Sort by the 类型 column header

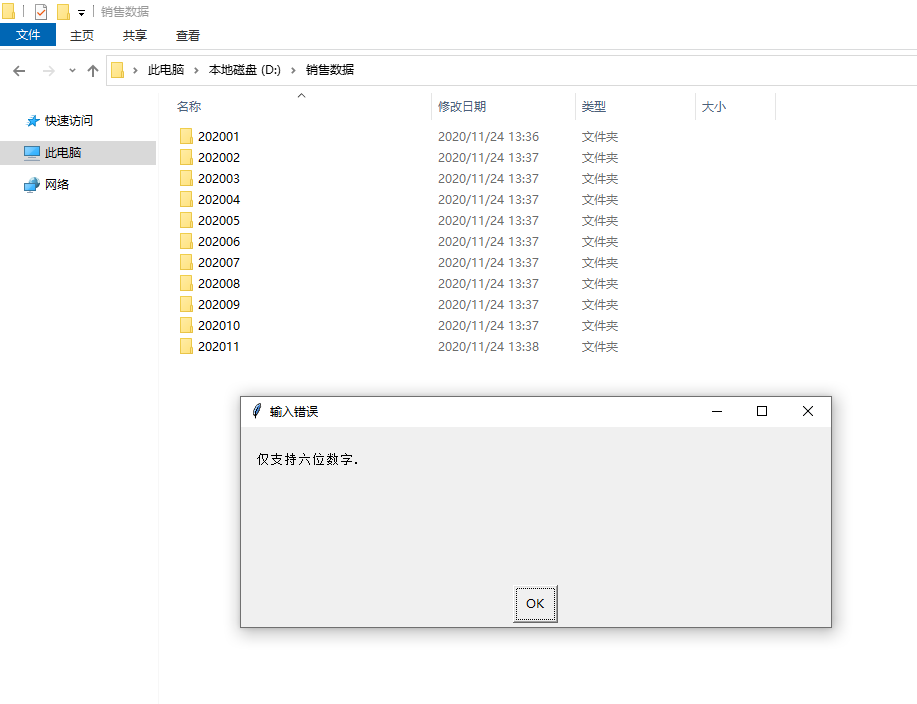[x=594, y=106]
